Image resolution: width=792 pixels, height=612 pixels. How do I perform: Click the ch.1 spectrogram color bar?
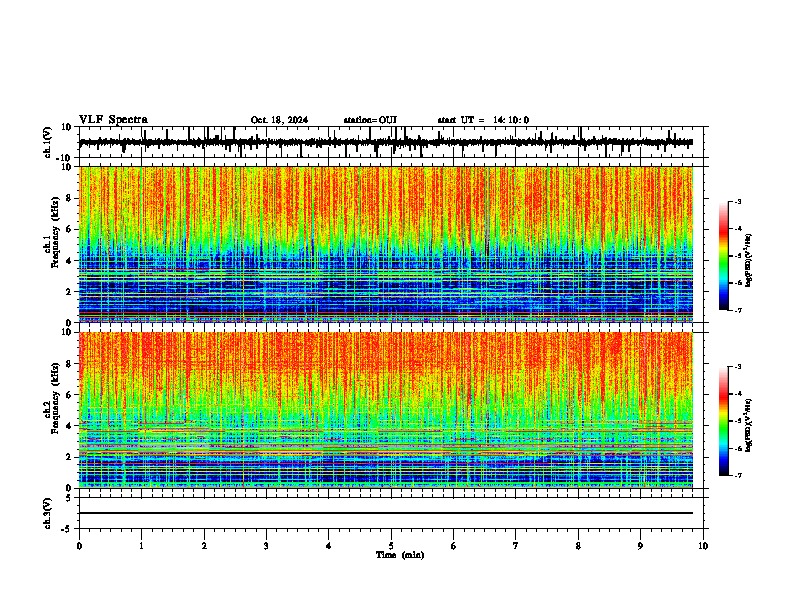pyautogui.click(x=724, y=255)
